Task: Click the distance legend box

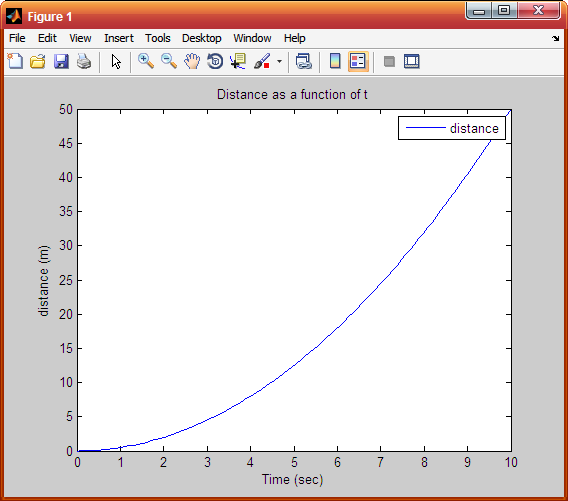Action: point(452,128)
